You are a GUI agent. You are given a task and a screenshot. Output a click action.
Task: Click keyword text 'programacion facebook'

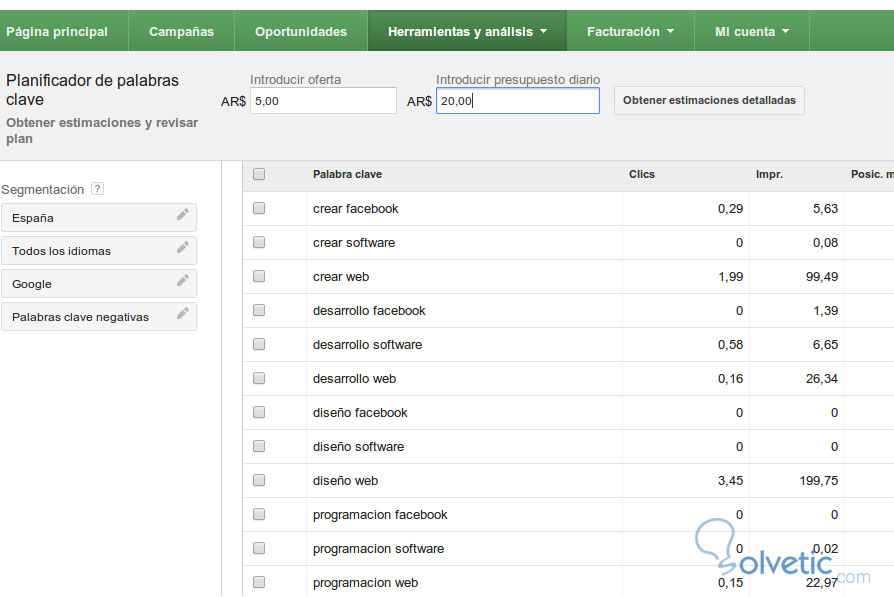click(x=380, y=515)
